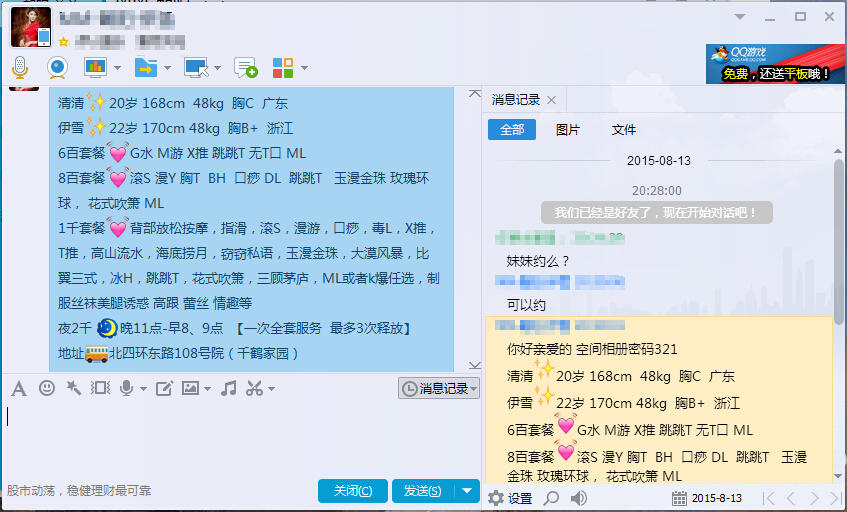847x512 pixels.
Task: Share music with the note icon
Action: 228,388
